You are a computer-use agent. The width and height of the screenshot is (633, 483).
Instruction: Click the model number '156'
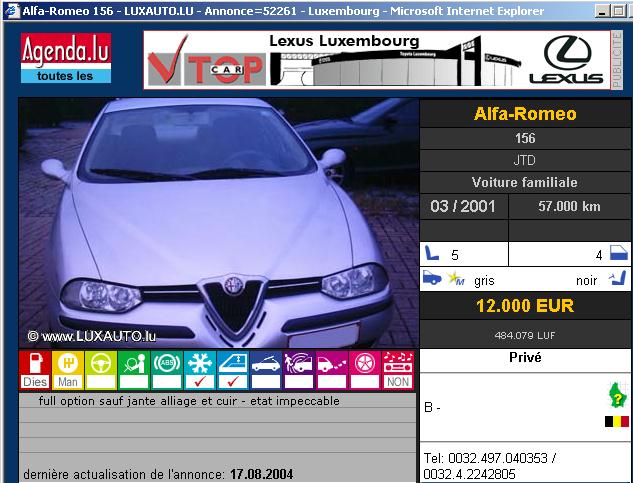pyautogui.click(x=525, y=138)
